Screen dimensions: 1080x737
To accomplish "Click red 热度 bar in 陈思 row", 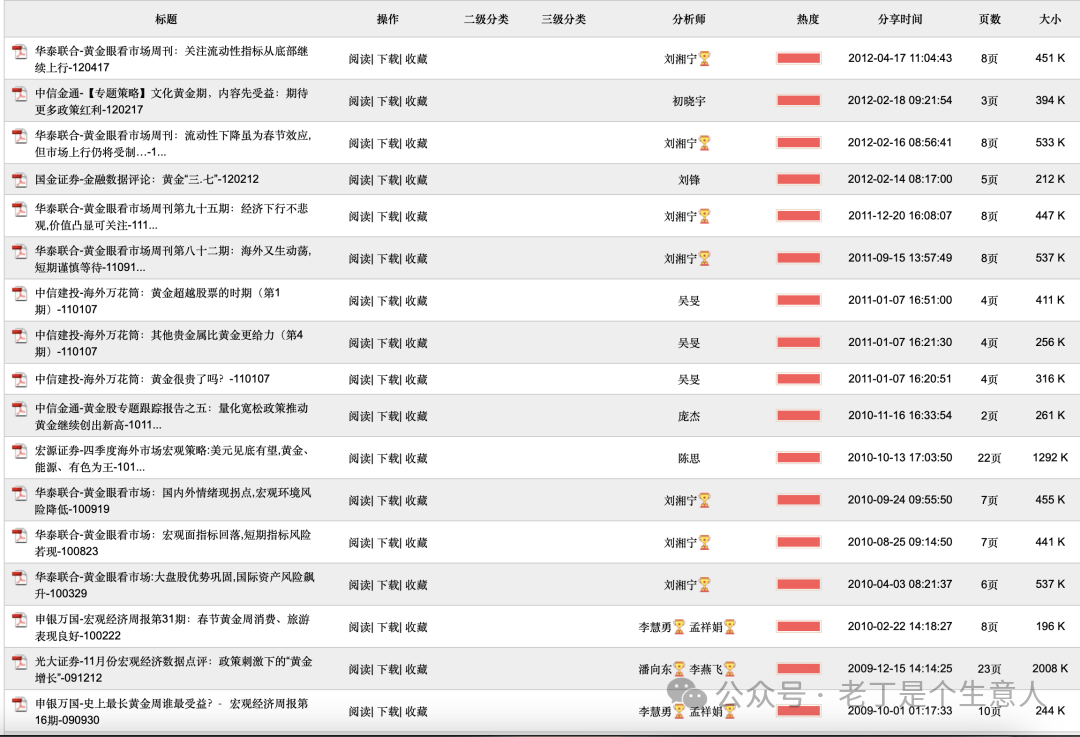I will click(798, 458).
